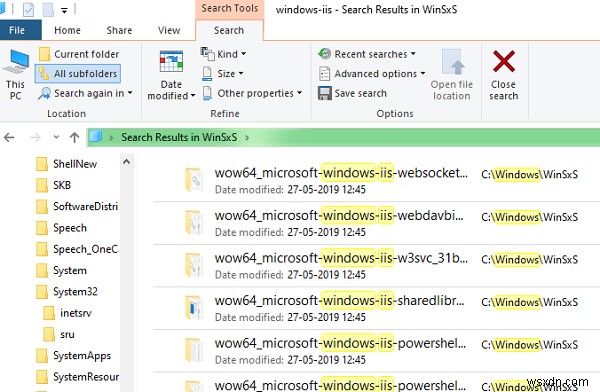Click the Kind filter icon
This screenshot has width=600, height=392.
[207, 54]
